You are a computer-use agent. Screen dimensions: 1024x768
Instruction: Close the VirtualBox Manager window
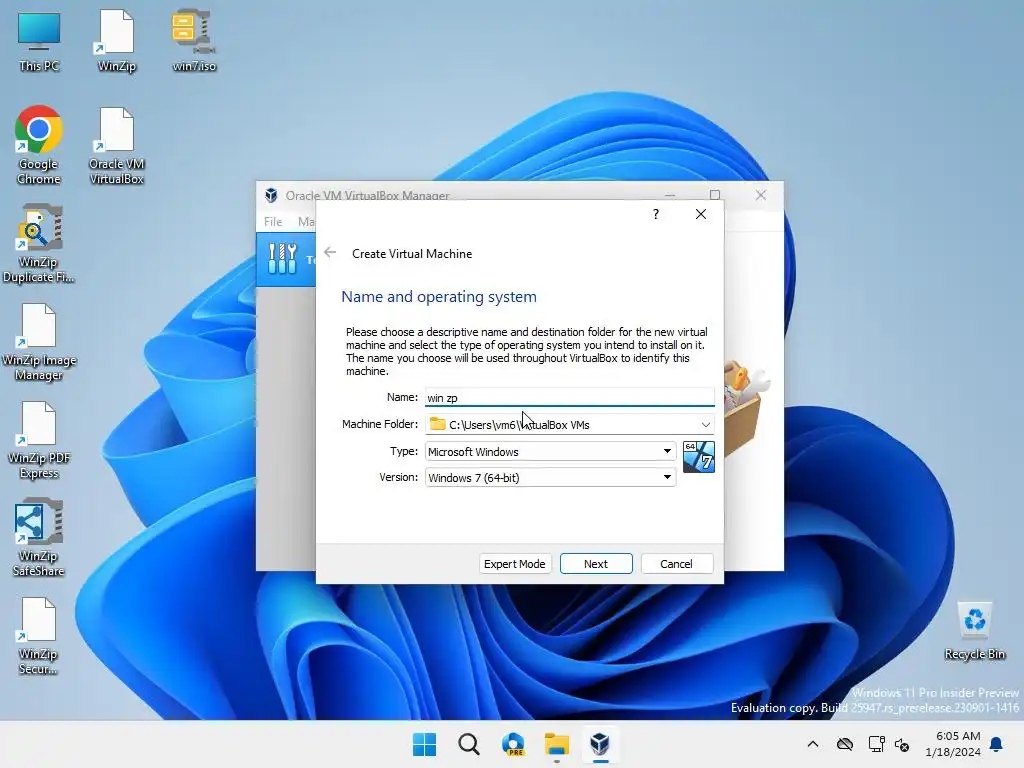point(761,195)
